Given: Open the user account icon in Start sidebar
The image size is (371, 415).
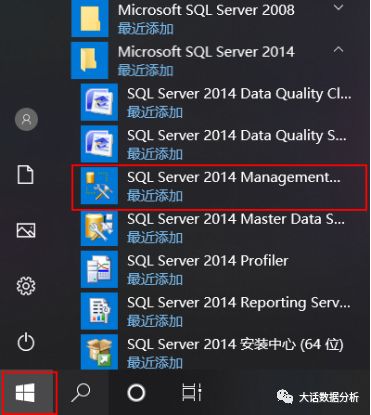Looking at the screenshot, I should pos(26,119).
